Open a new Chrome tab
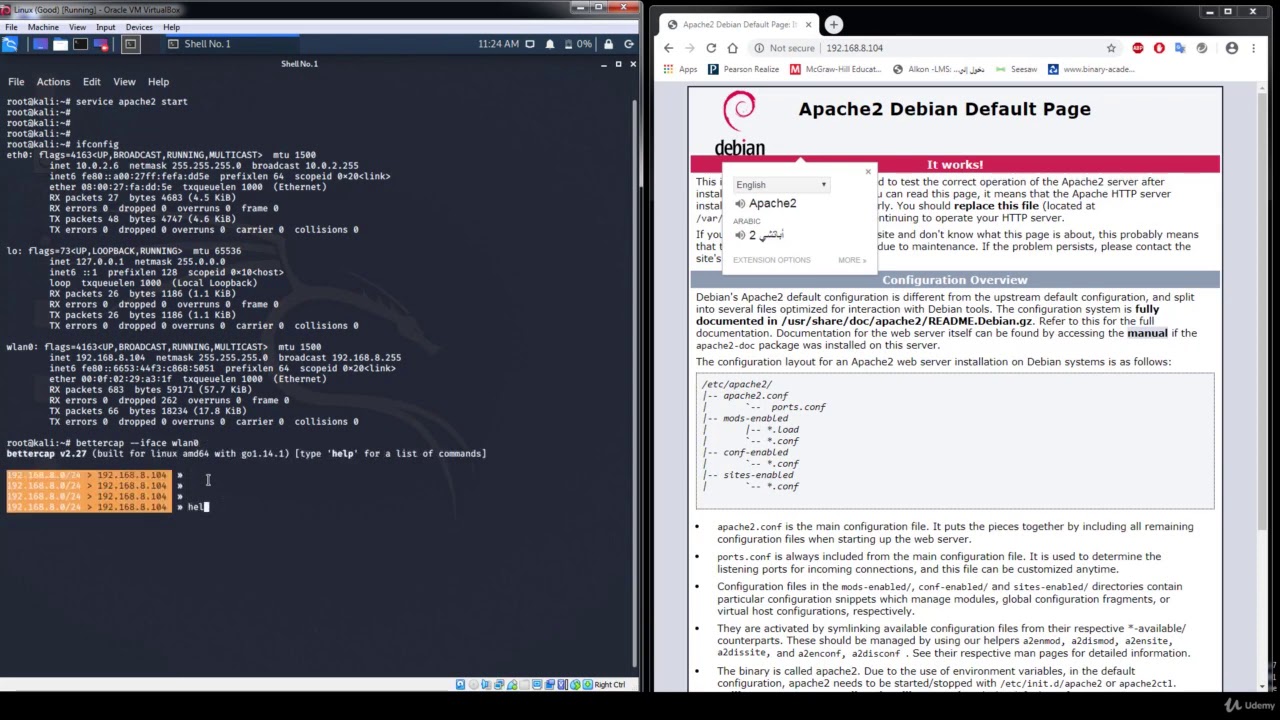1280x720 pixels. tap(834, 24)
